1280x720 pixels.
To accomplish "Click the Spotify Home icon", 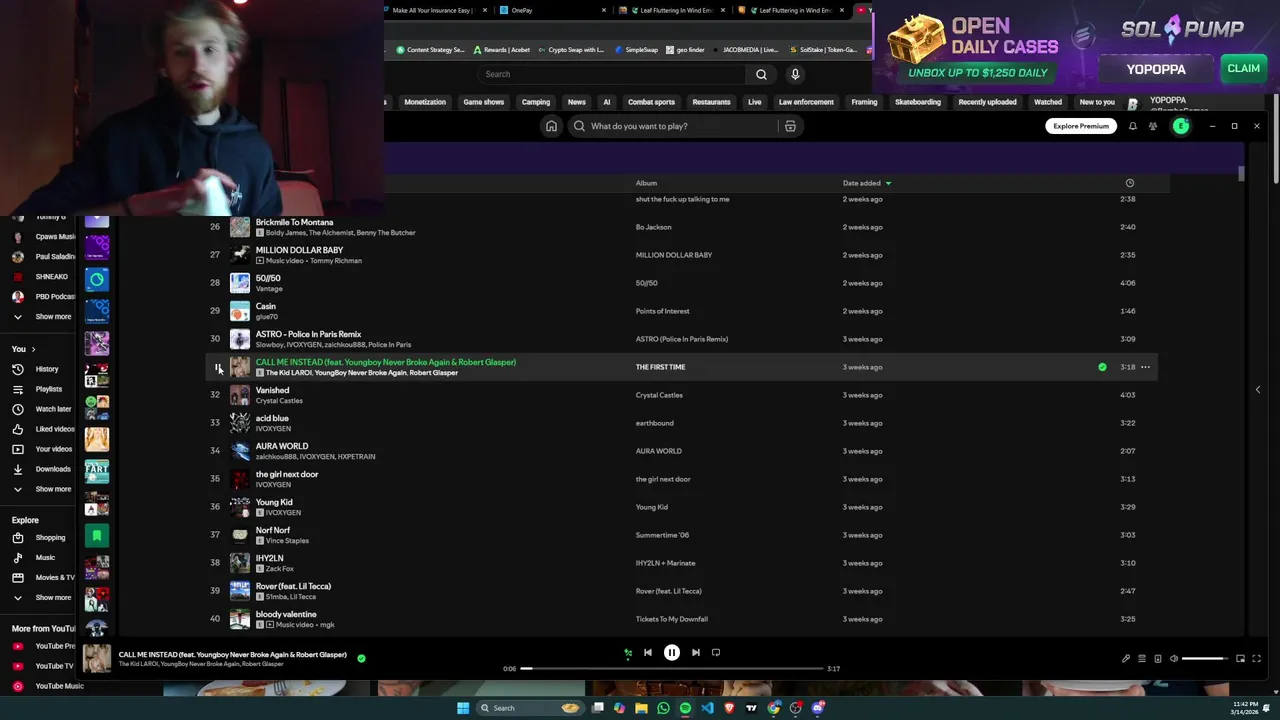I will tap(551, 126).
